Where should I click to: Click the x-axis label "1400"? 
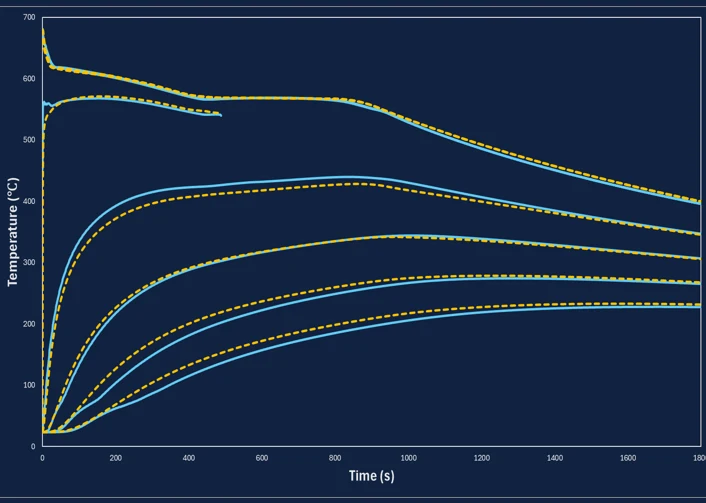click(x=555, y=458)
